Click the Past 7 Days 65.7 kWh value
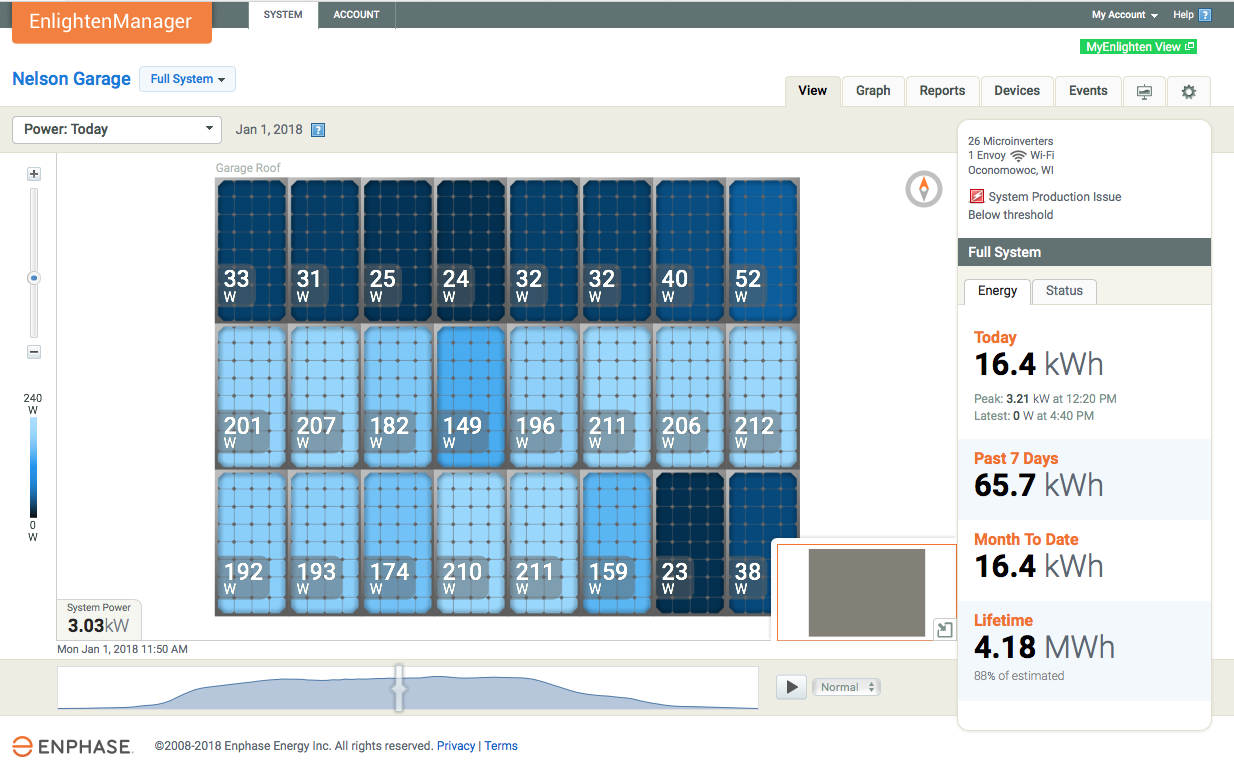 (1039, 485)
